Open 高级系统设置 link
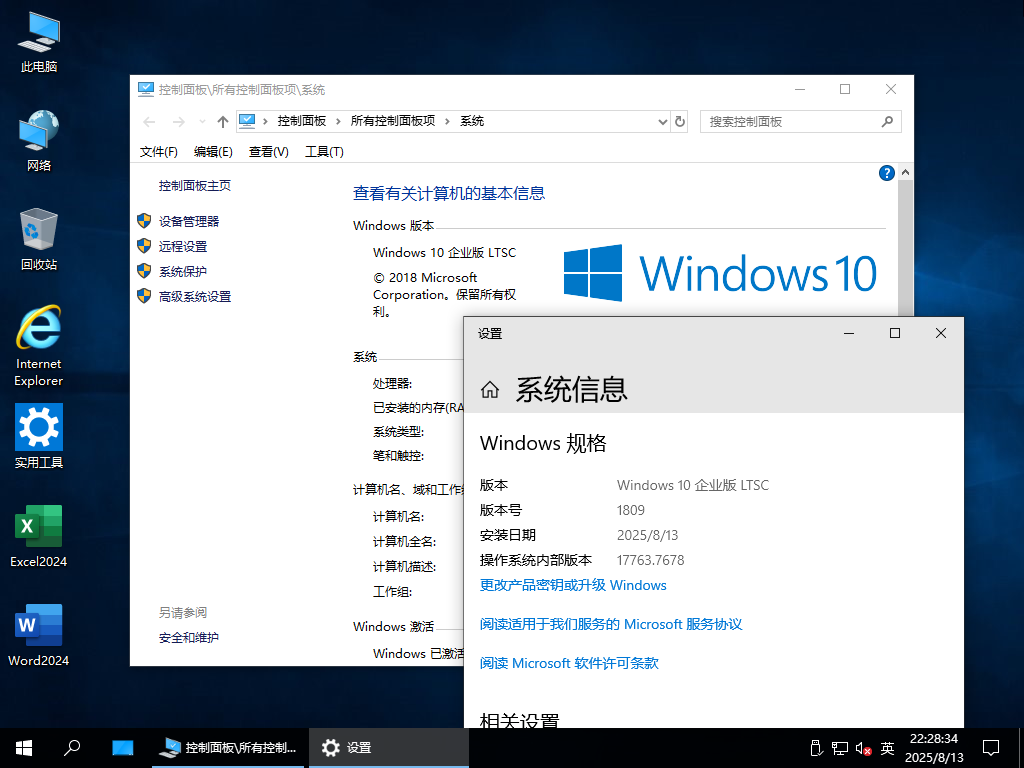The width and height of the screenshot is (1024, 768). click(195, 296)
